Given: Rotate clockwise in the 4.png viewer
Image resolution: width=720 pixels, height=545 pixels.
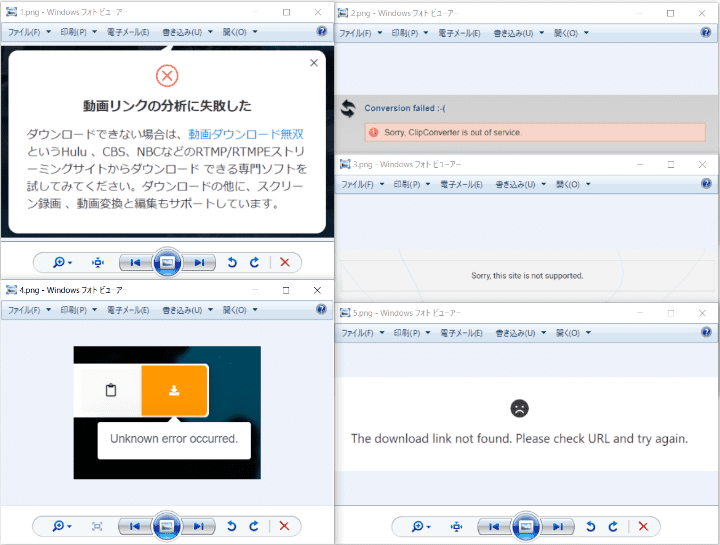Looking at the screenshot, I should (x=254, y=525).
